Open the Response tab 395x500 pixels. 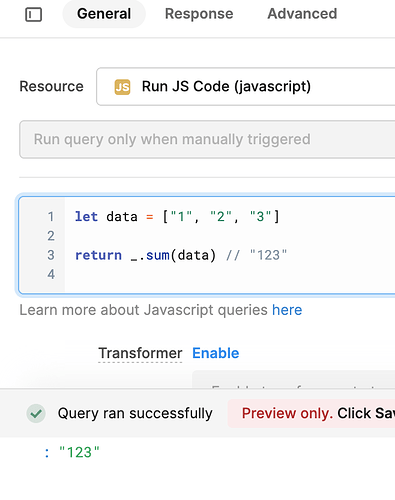[199, 14]
